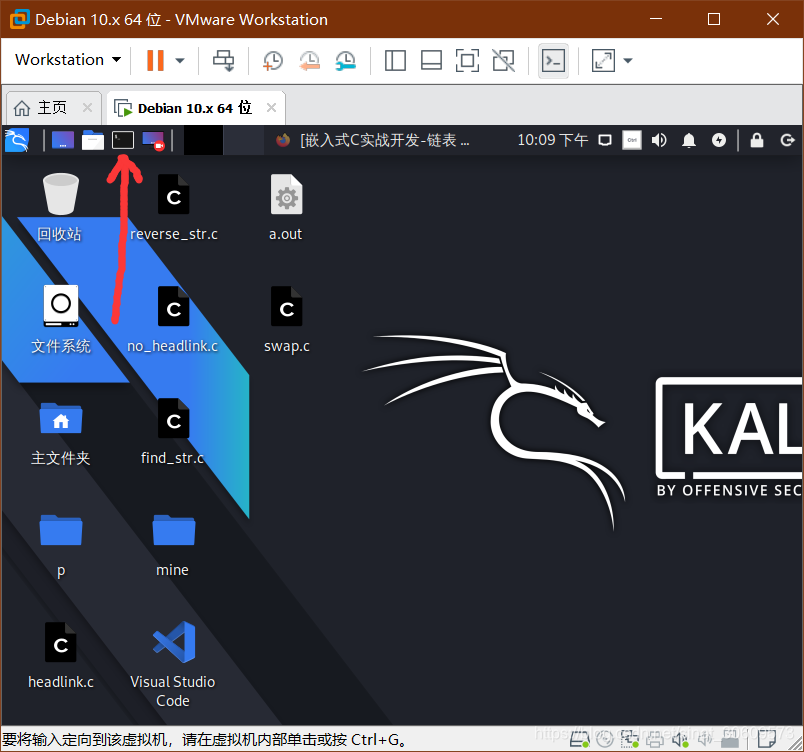This screenshot has height=752, width=804.
Task: Open the Kali applications menu
Action: coord(17,140)
